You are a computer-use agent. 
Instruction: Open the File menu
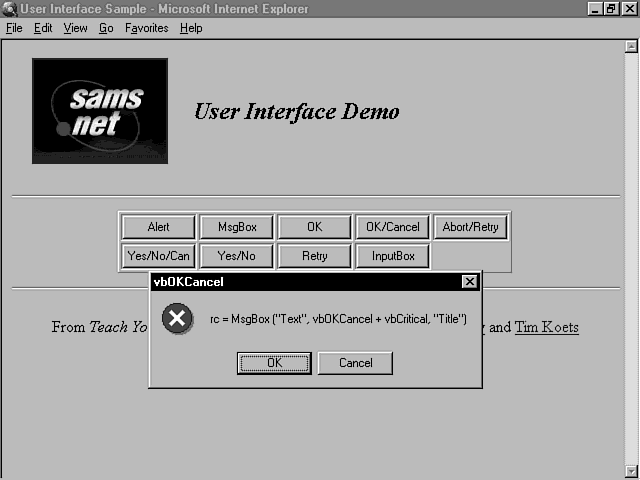tap(14, 28)
